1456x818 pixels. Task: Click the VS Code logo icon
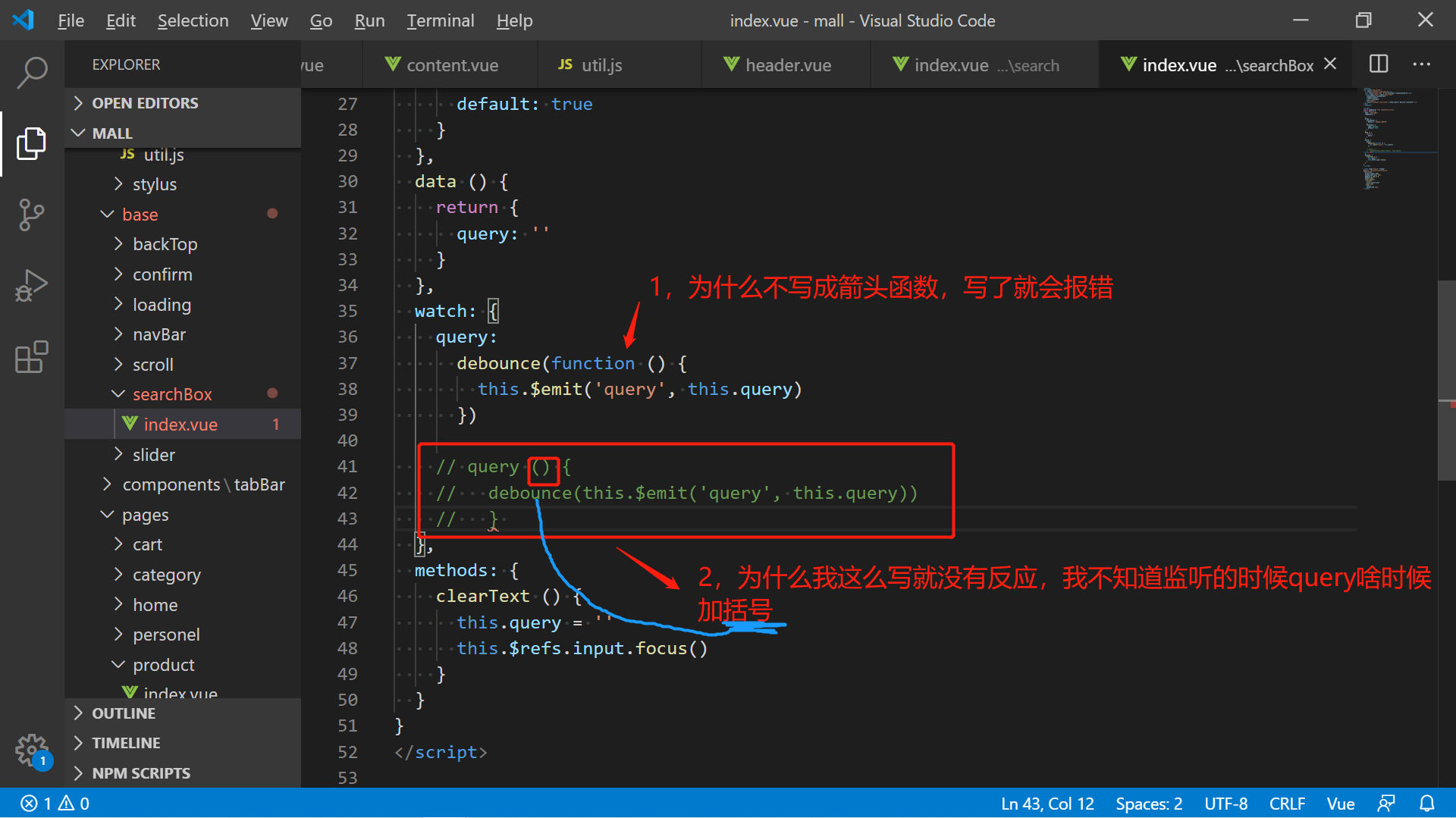pyautogui.click(x=24, y=20)
